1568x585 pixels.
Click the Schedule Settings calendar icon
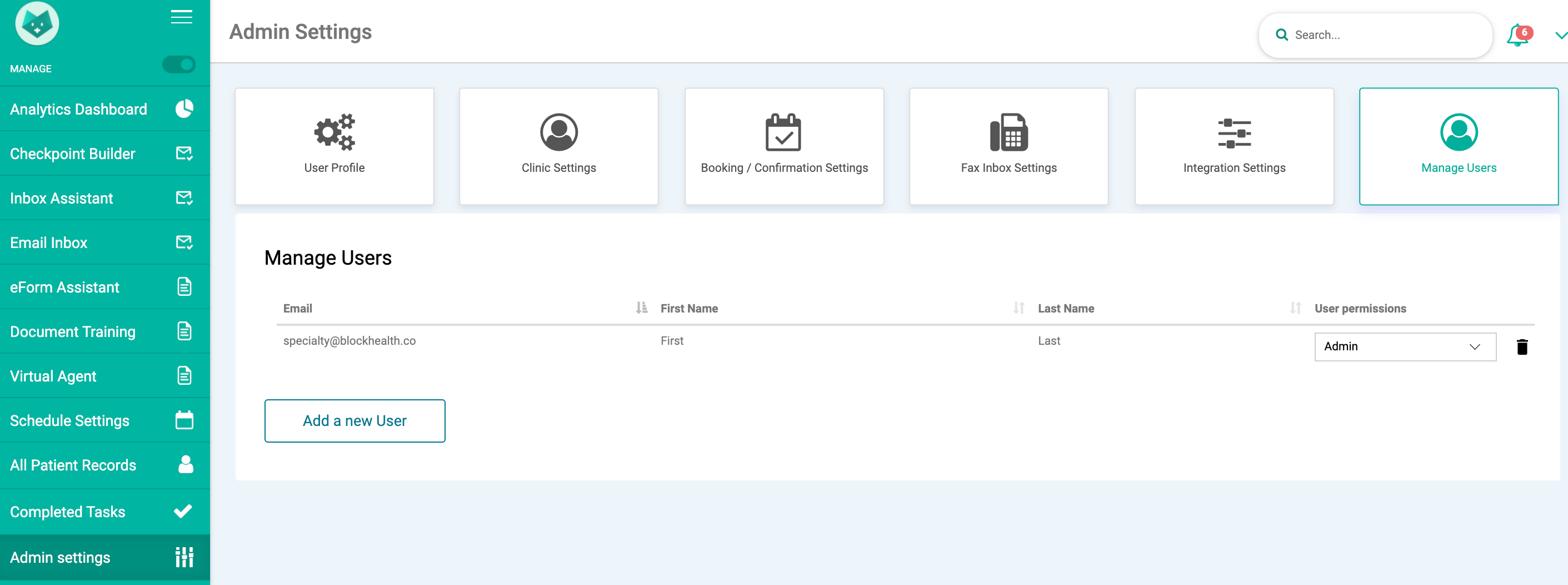(184, 420)
